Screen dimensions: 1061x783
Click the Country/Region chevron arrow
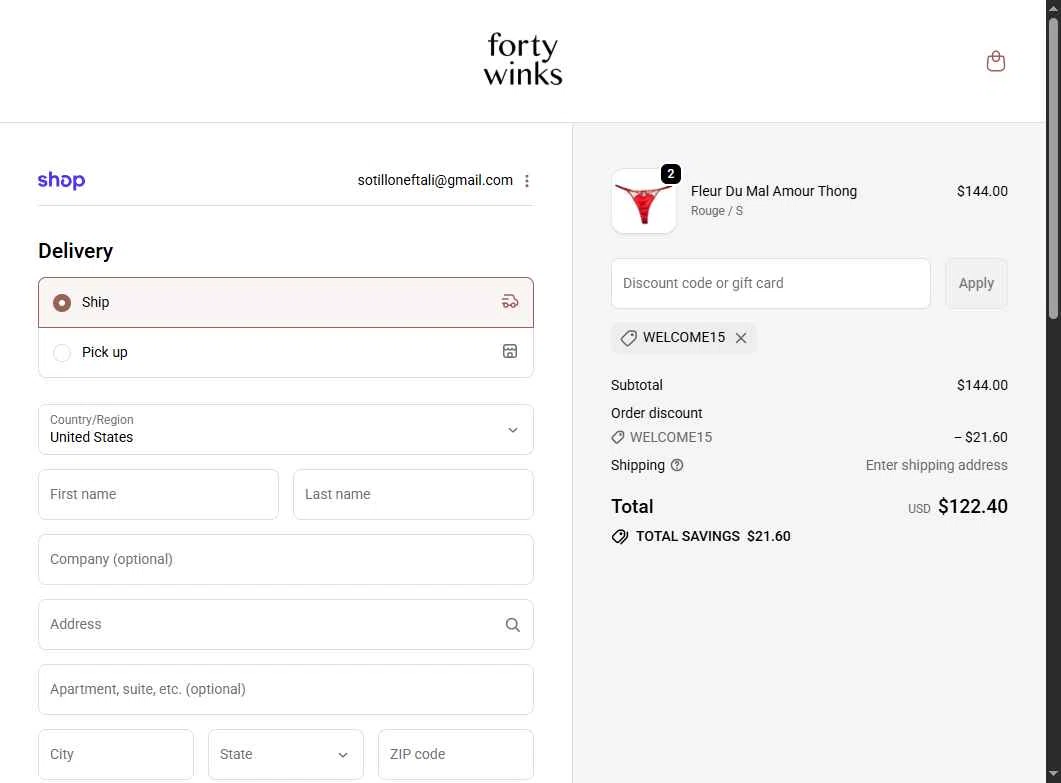513,430
